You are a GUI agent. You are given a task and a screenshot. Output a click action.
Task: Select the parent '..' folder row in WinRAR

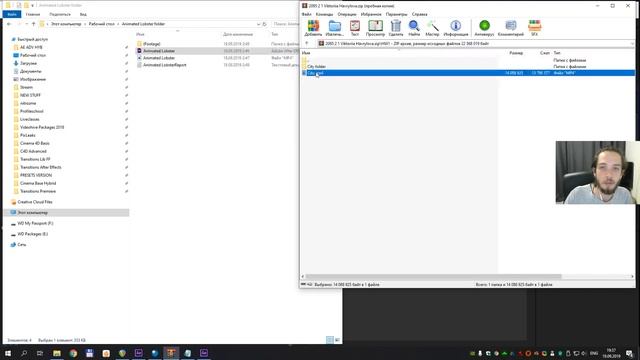[x=468, y=60]
